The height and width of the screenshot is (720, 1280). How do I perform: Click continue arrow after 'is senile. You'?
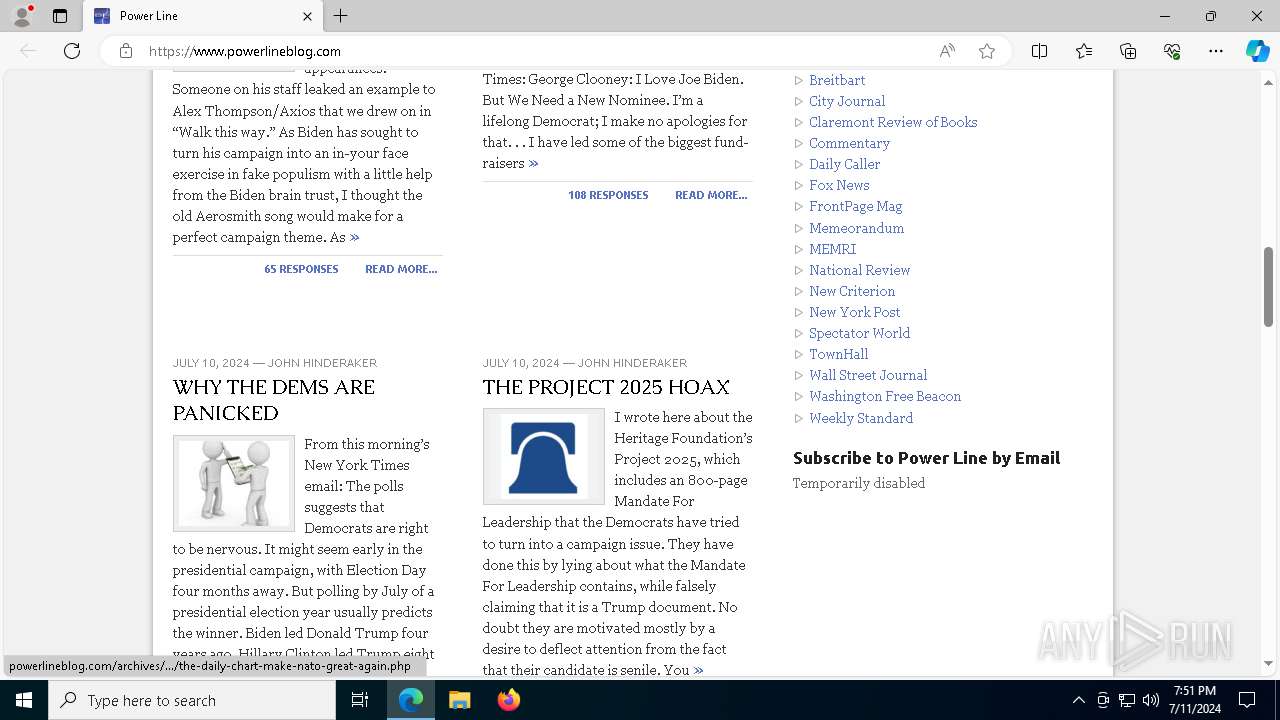(x=698, y=670)
